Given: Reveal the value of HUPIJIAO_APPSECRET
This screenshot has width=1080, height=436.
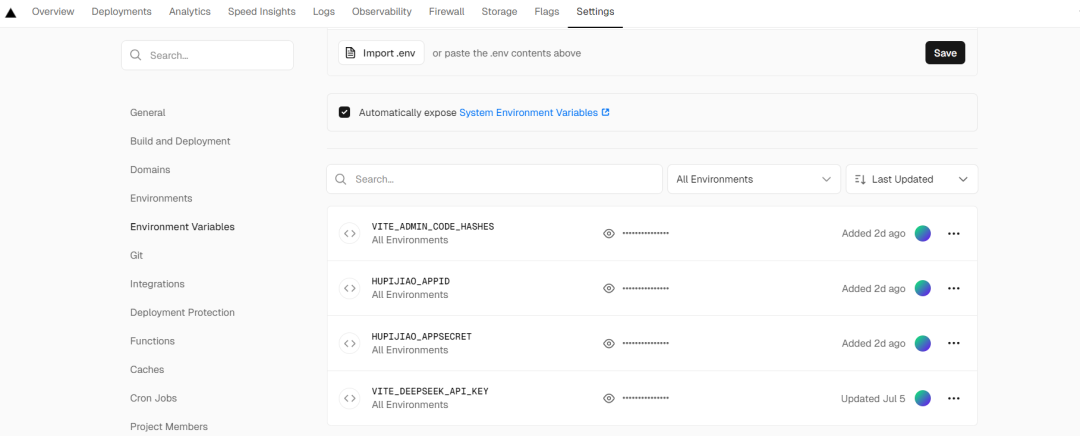Looking at the screenshot, I should pyautogui.click(x=609, y=343).
